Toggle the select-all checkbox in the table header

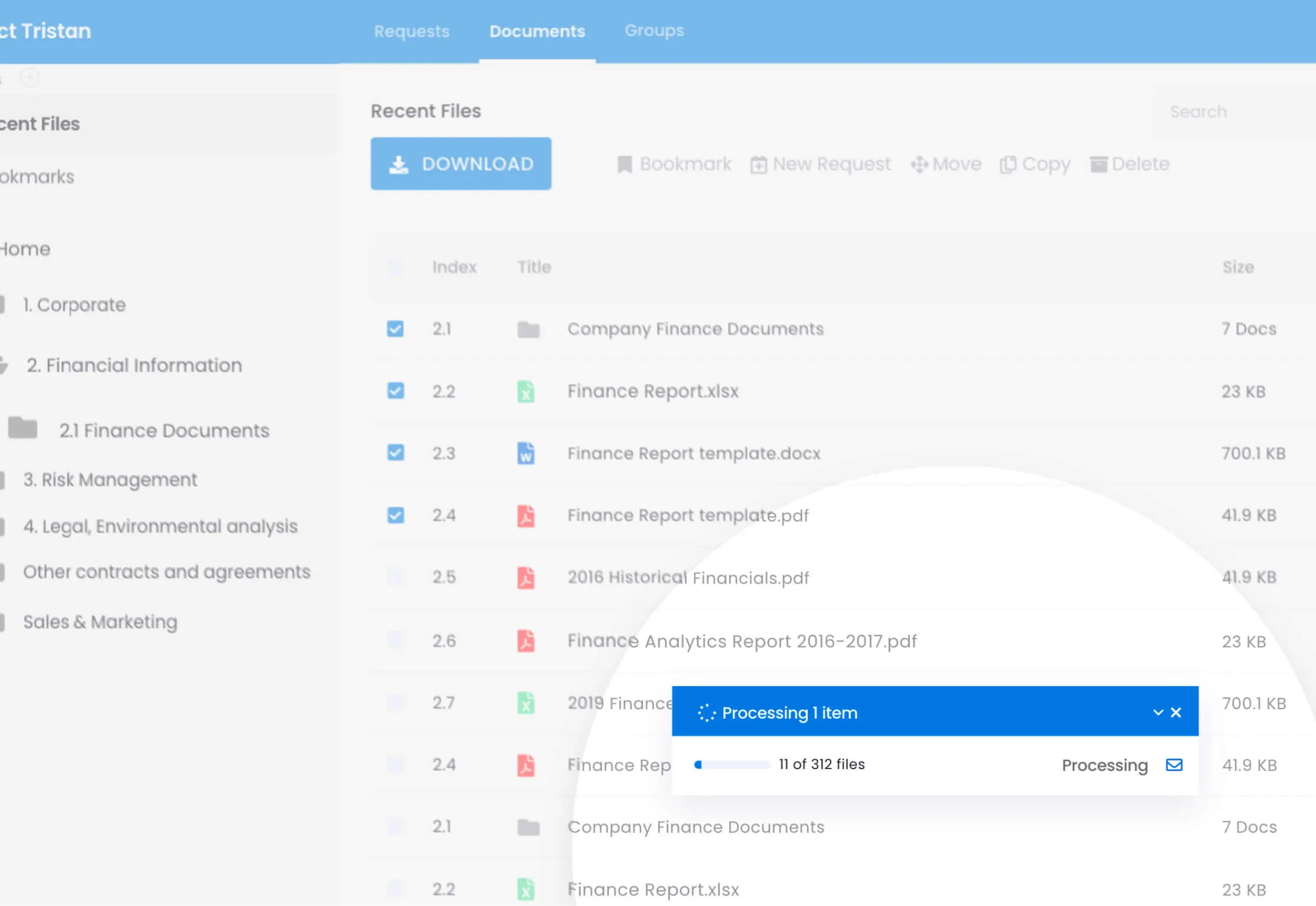coord(395,267)
